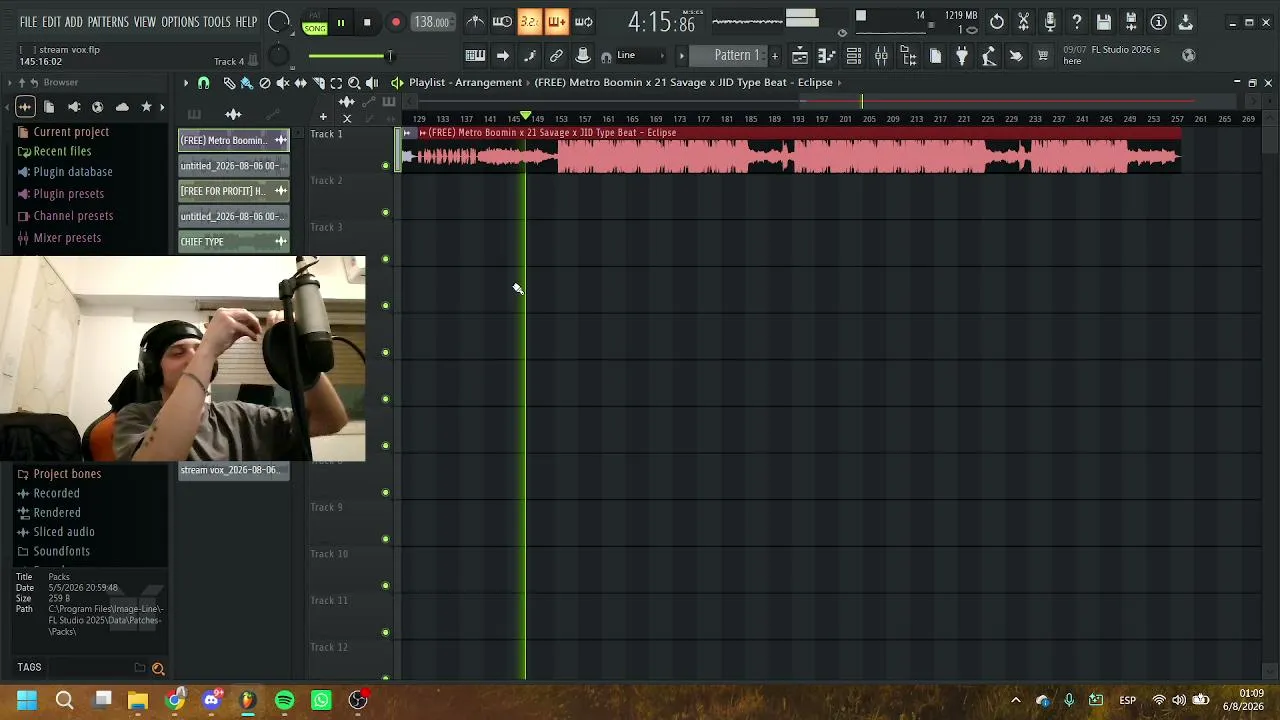Expand the Plugin database browser folder
The image size is (1280, 720).
tap(73, 172)
